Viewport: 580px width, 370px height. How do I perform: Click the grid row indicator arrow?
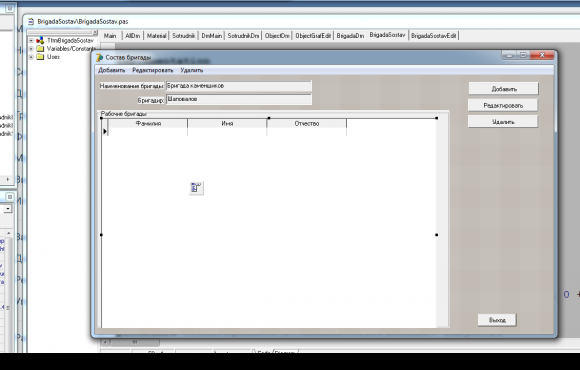(x=105, y=131)
